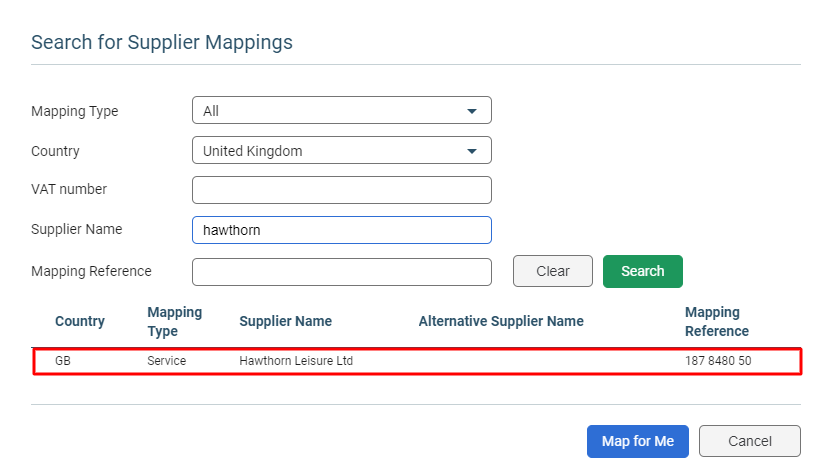Click the Alternative Supplier Name column header
This screenshot has width=835, height=470.
pos(501,321)
